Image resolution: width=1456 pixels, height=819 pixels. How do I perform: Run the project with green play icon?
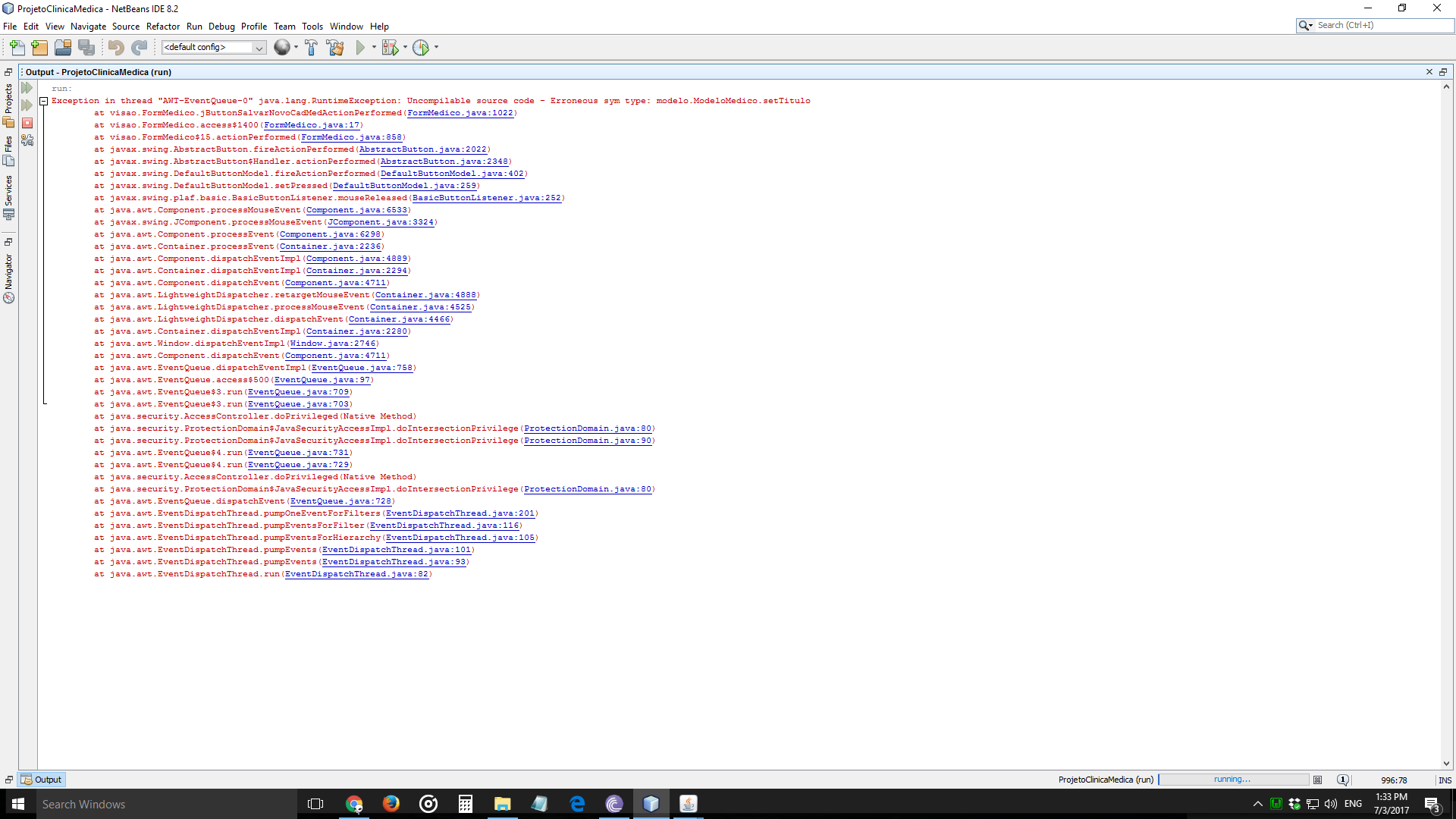[x=360, y=48]
